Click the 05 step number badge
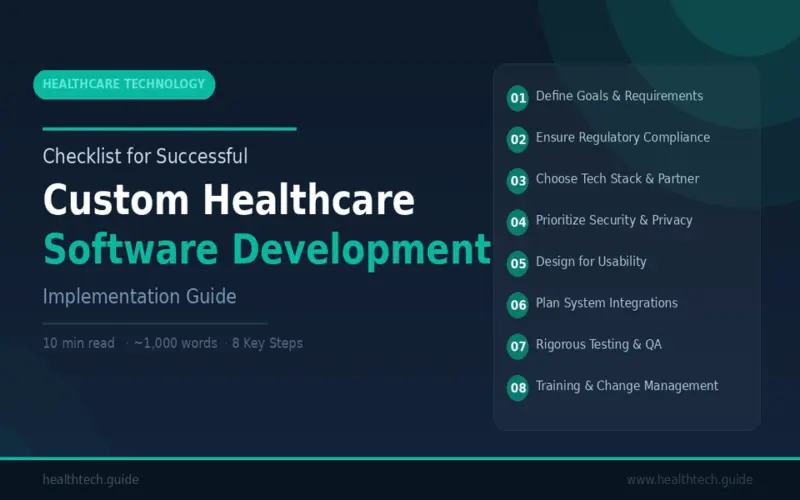This screenshot has height=500, width=800. pyautogui.click(x=518, y=264)
